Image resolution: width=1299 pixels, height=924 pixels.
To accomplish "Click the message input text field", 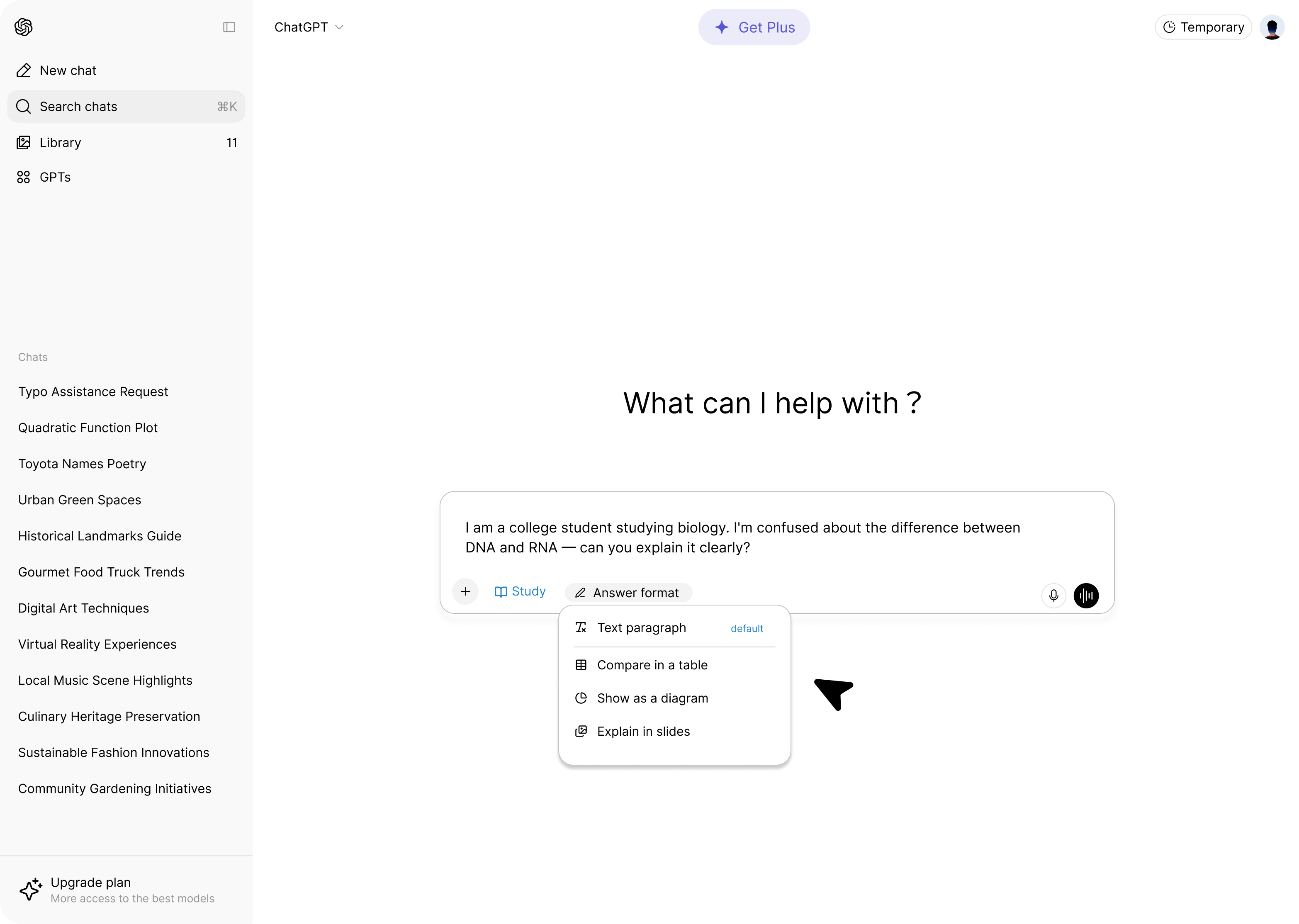I will click(742, 537).
